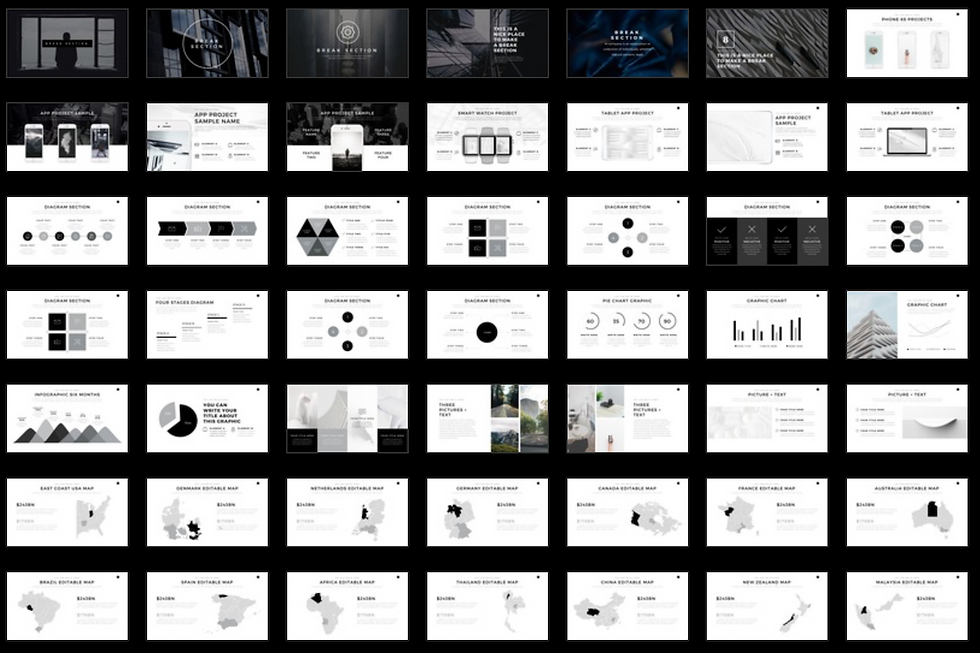Select the Break Section slide with large circle outline

pyautogui.click(x=208, y=43)
